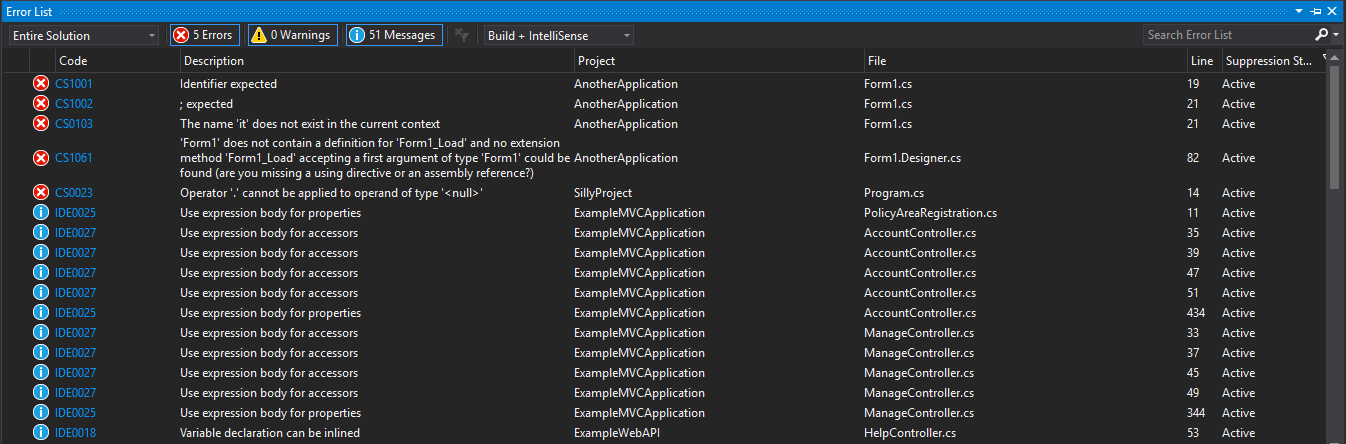Click the search magnifier icon in the Error List search box
This screenshot has height=444, width=1346.
pyautogui.click(x=1322, y=35)
